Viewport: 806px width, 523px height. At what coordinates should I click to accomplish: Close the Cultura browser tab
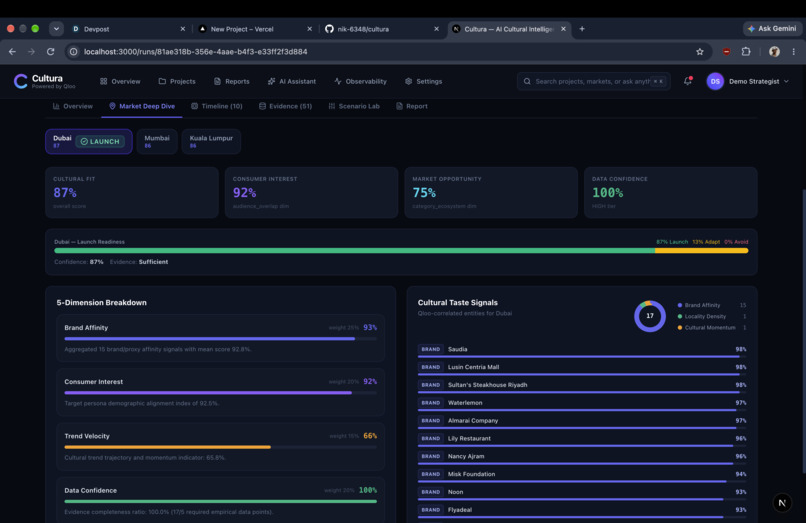click(563, 29)
